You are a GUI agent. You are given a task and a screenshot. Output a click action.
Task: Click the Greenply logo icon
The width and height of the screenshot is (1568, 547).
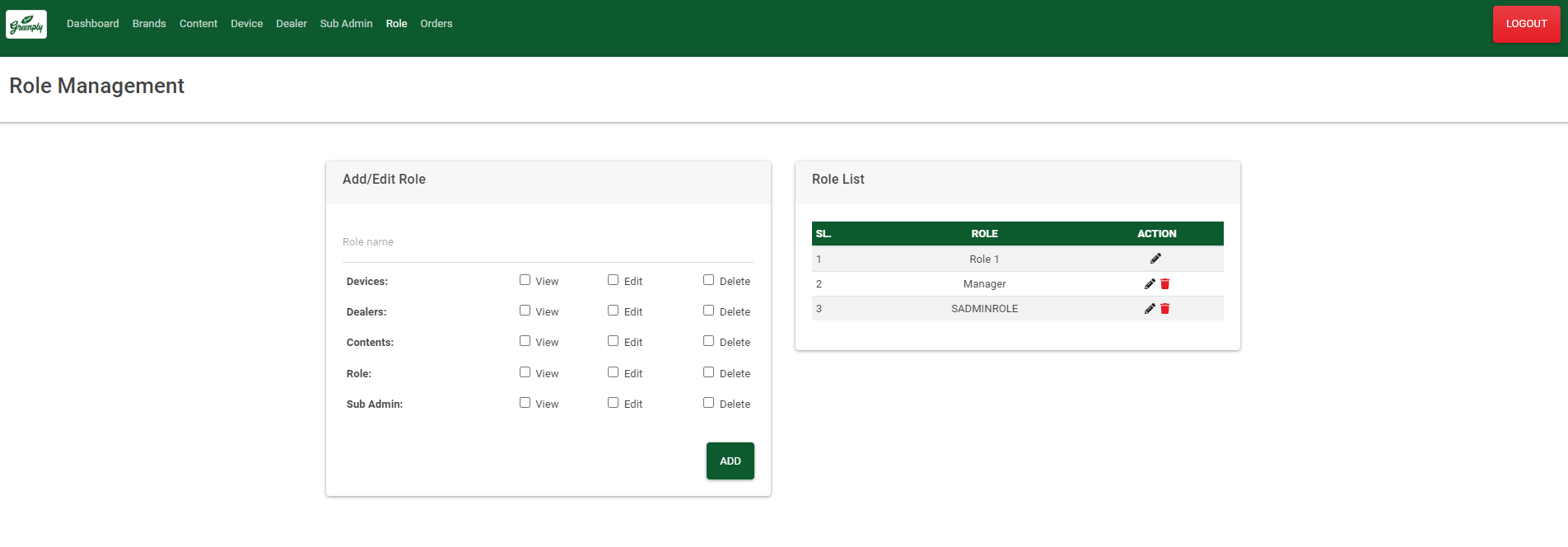[x=26, y=24]
